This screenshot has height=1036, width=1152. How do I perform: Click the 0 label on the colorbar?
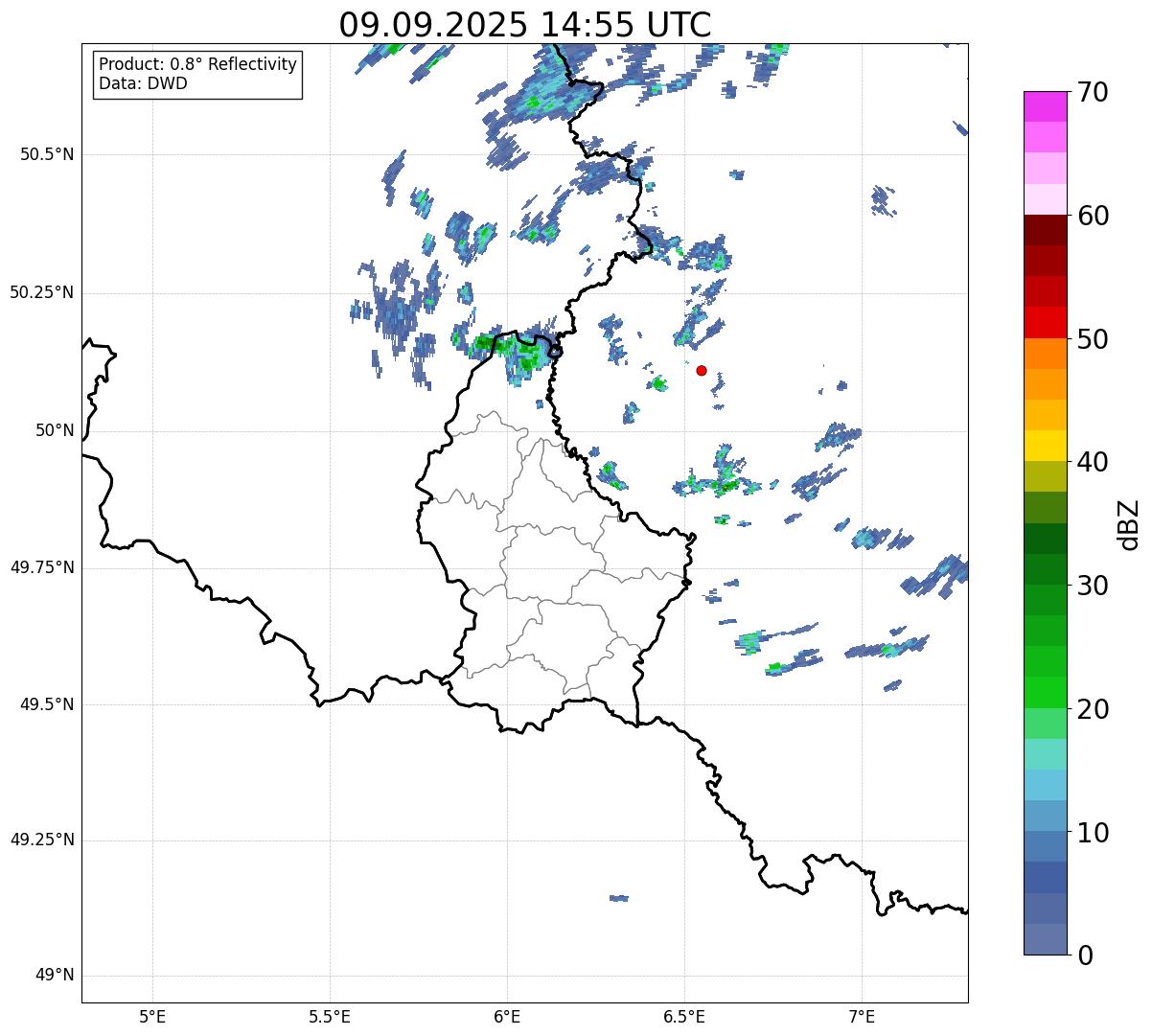click(x=1085, y=955)
